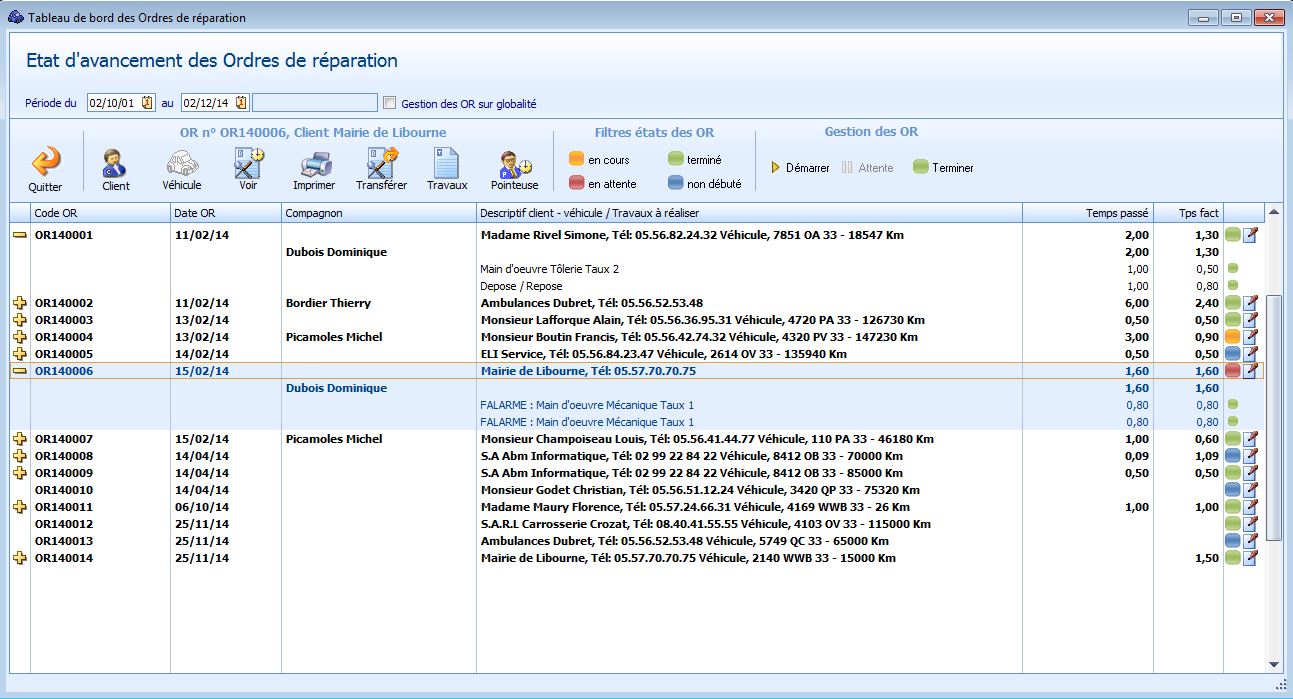This screenshot has width=1293, height=699.
Task: Open the Travaux document icon
Action: click(447, 162)
